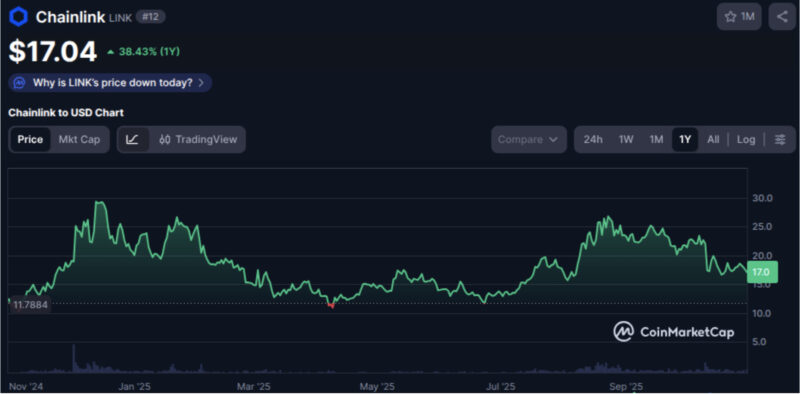Click the LINK ticker symbol
Image resolution: width=800 pixels, height=394 pixels.
[120, 18]
